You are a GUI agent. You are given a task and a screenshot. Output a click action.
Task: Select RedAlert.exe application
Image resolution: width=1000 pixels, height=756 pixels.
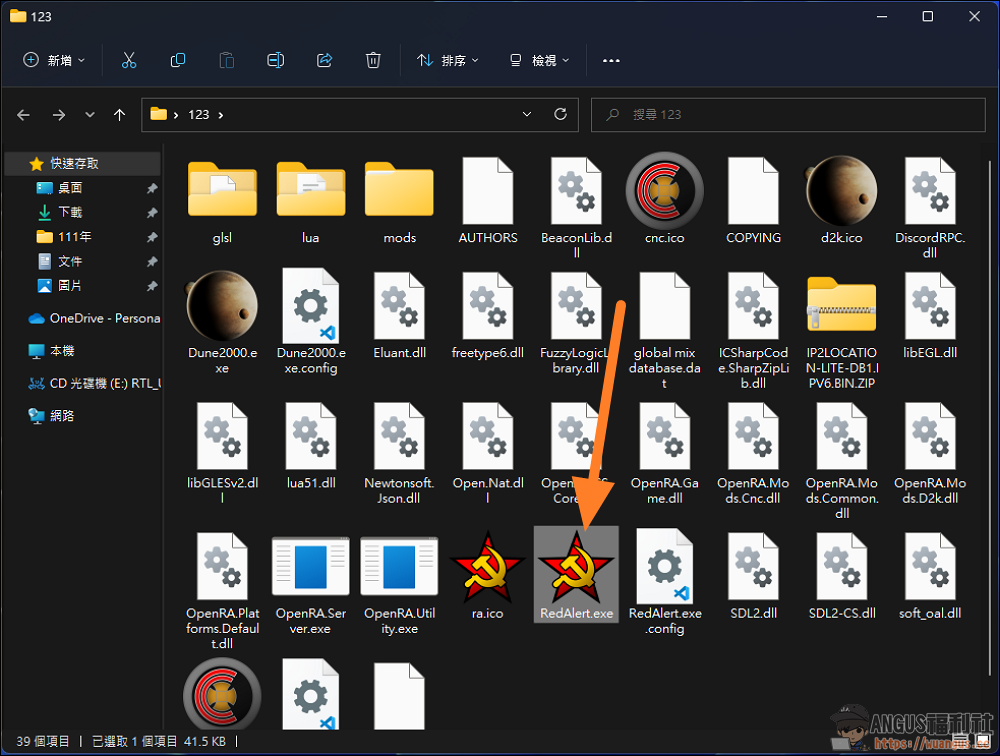coord(576,574)
